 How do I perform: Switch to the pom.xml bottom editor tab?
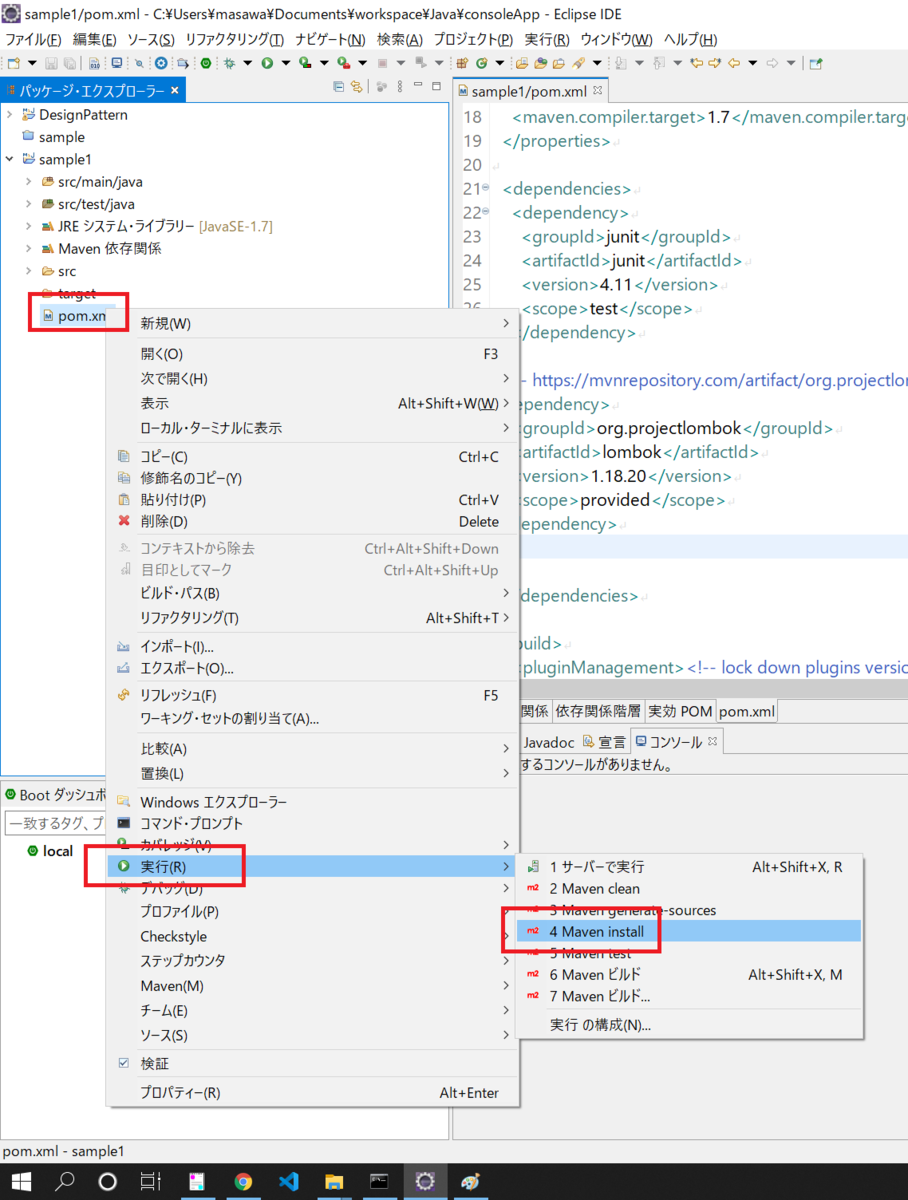(x=746, y=711)
